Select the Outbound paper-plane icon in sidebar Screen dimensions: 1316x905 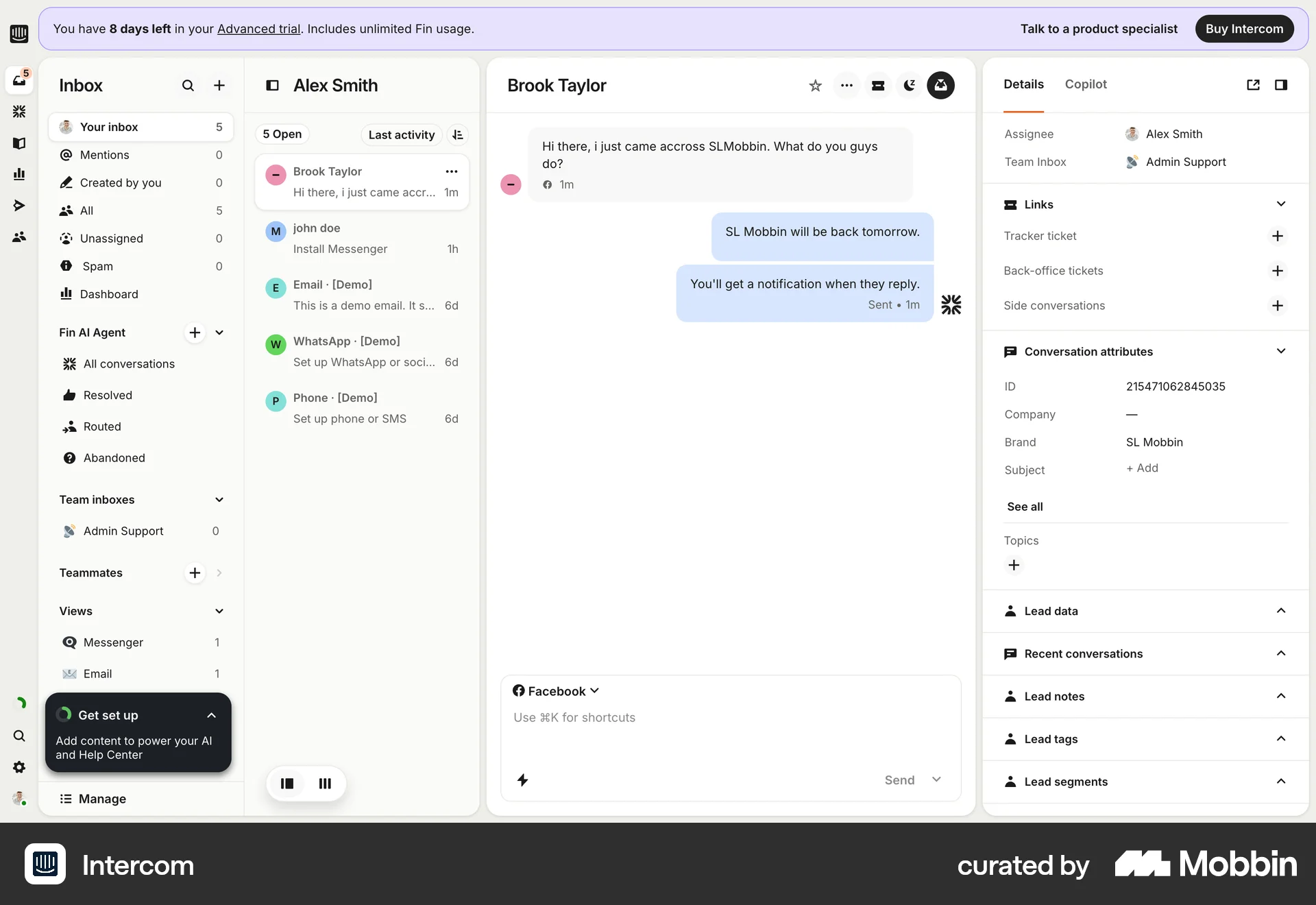pyautogui.click(x=19, y=205)
